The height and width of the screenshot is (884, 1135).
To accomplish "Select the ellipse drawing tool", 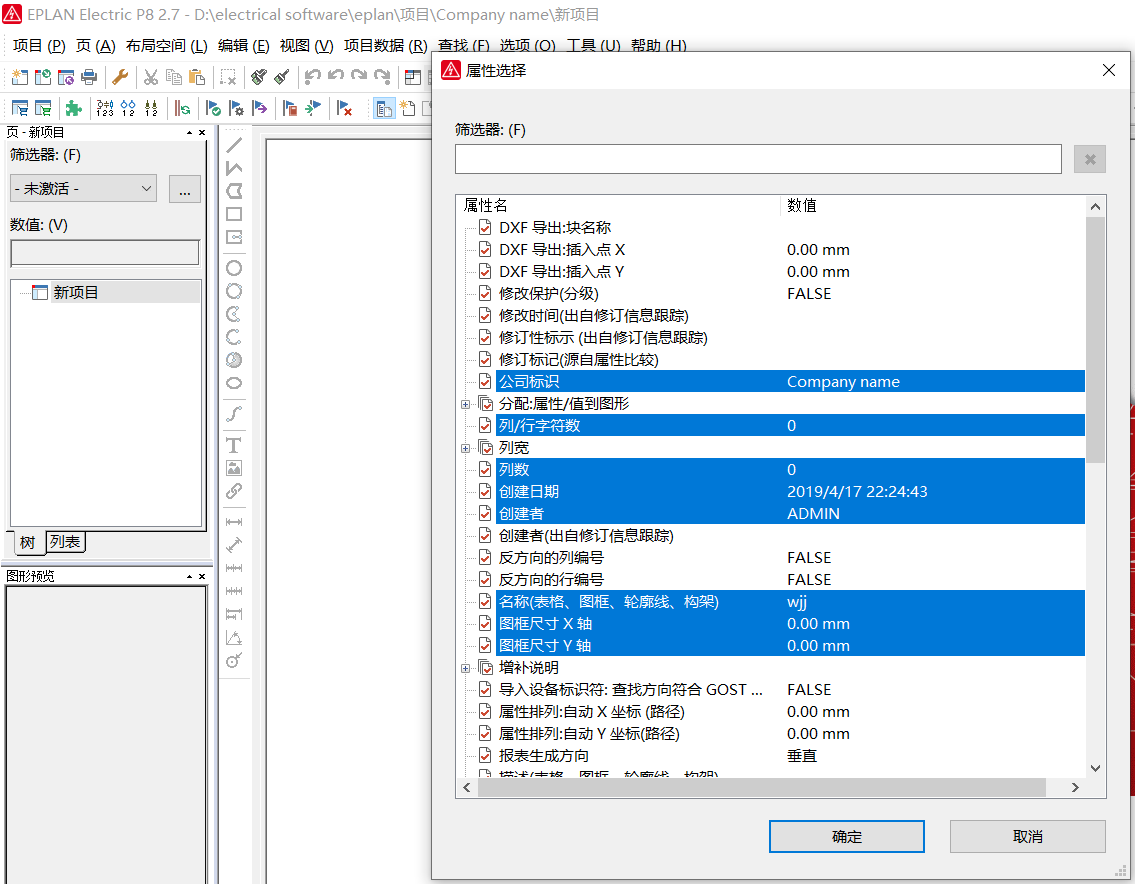I will [234, 383].
